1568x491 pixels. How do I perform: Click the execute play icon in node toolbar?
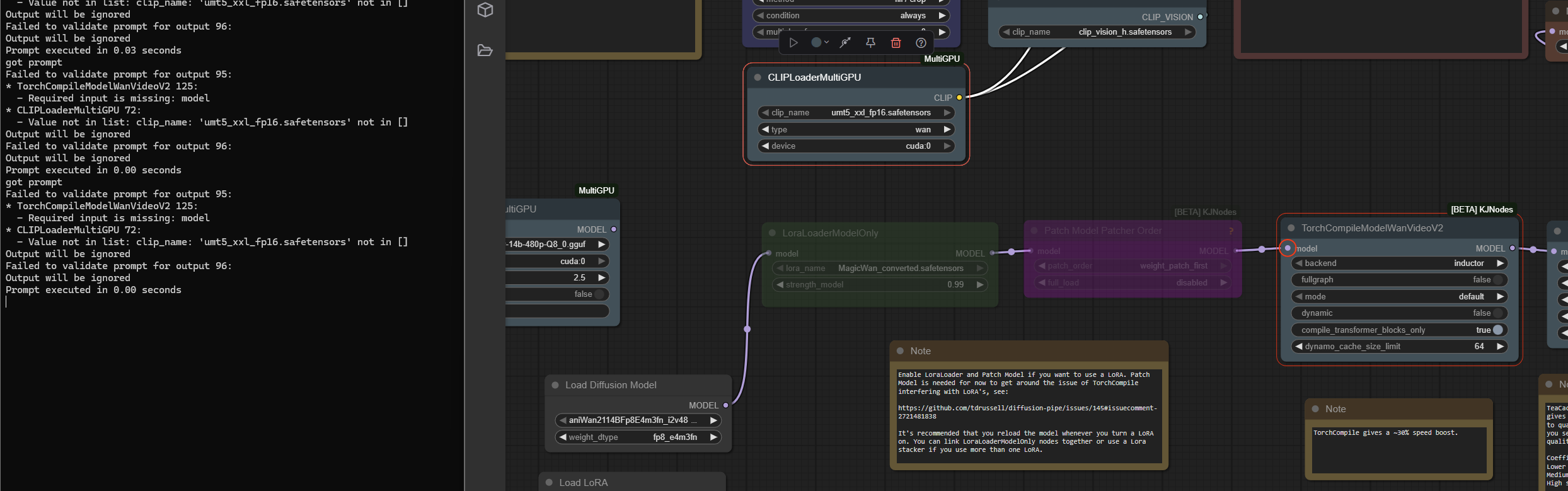793,43
